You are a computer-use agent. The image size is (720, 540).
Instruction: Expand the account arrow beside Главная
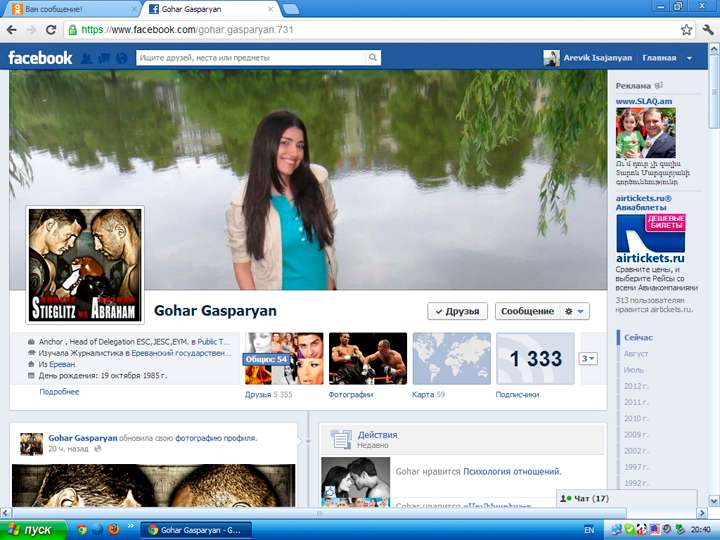pos(689,58)
